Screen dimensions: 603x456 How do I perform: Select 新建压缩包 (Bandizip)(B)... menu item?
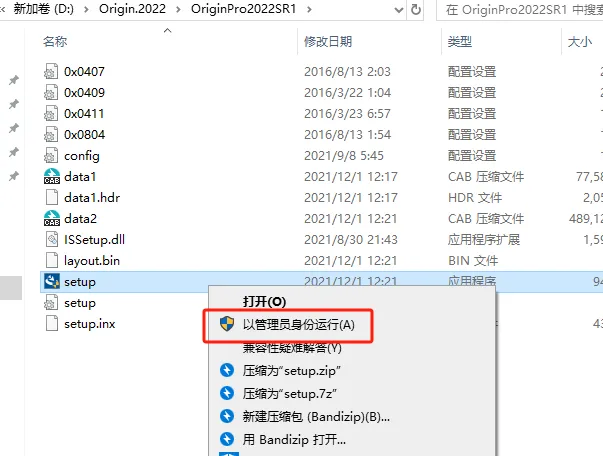coord(316,416)
